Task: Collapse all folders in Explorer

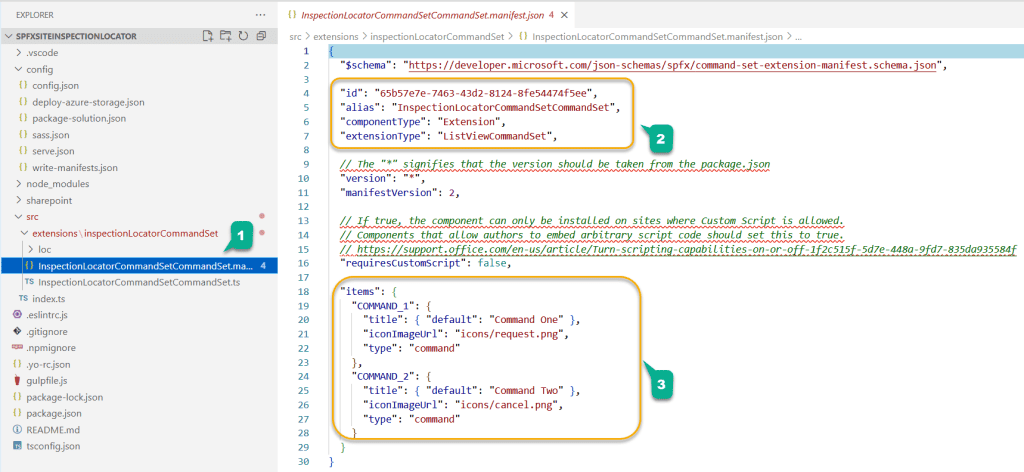Action: tap(261, 36)
